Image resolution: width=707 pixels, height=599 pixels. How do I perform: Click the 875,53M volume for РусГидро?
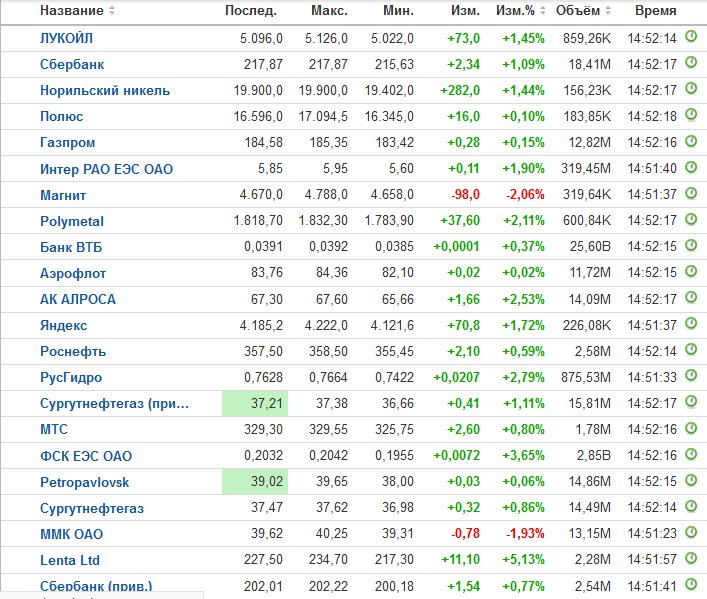point(586,377)
